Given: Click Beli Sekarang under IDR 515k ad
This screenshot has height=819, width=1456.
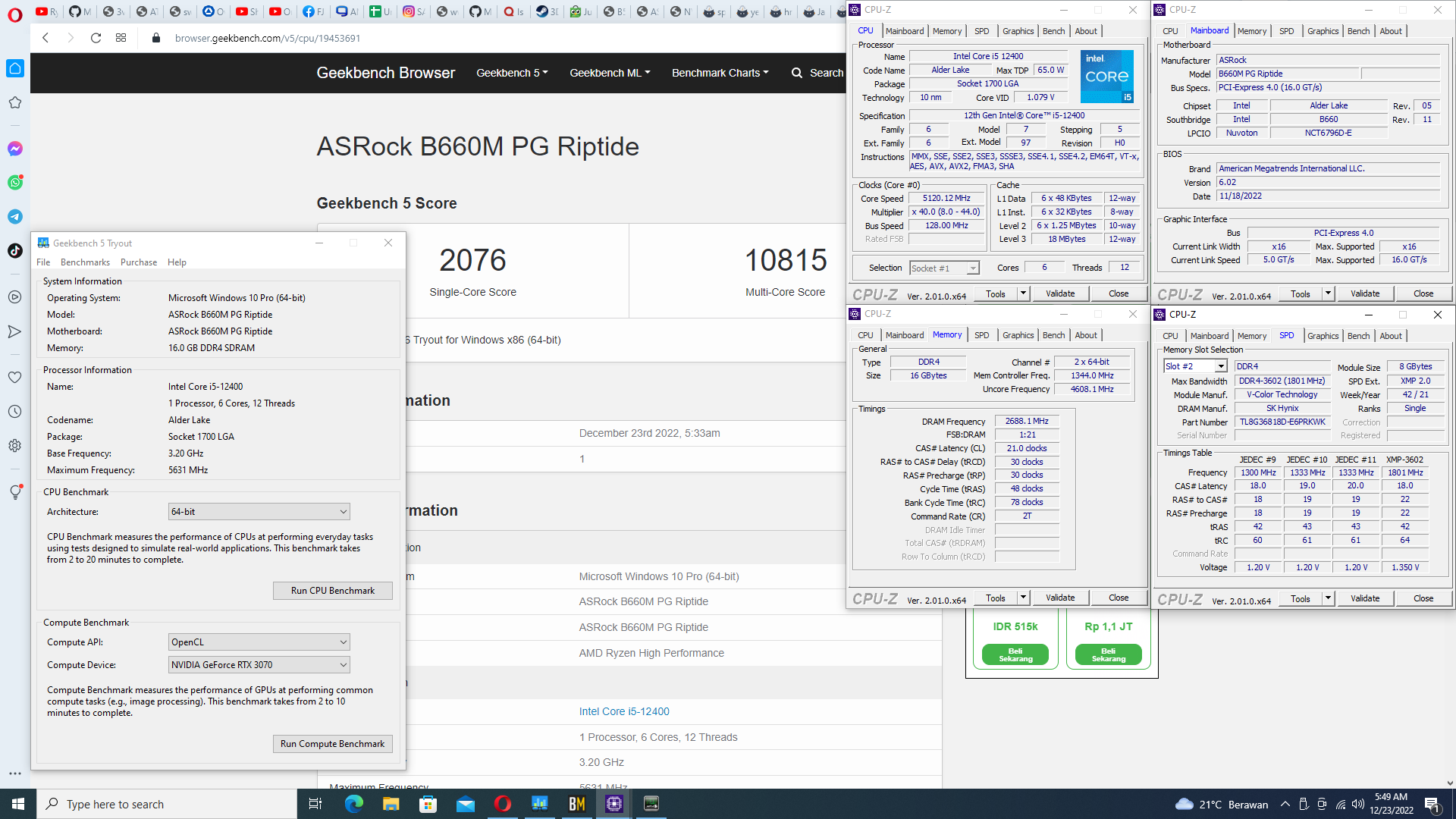Looking at the screenshot, I should point(1015,654).
